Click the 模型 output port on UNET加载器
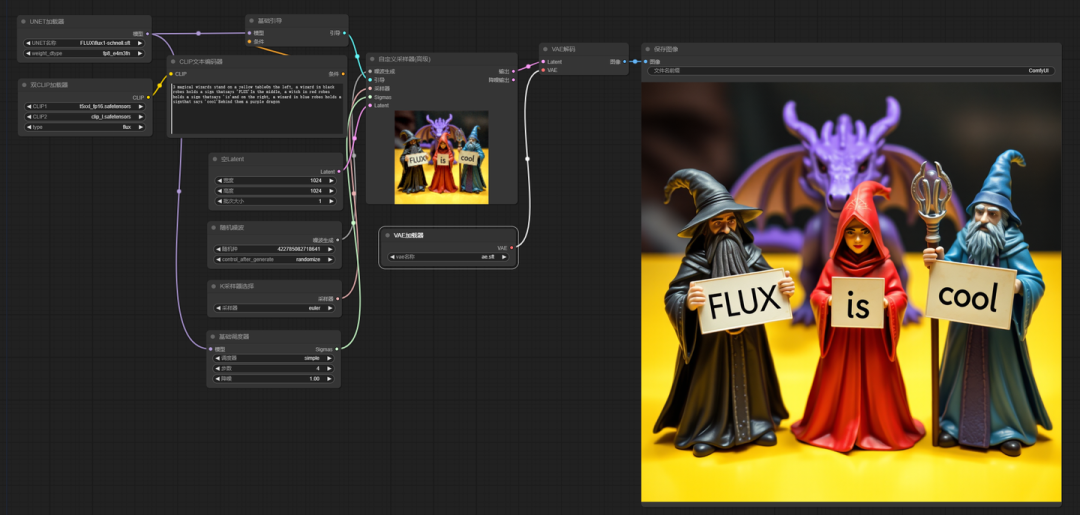The width and height of the screenshot is (1080, 515). pyautogui.click(x=147, y=33)
